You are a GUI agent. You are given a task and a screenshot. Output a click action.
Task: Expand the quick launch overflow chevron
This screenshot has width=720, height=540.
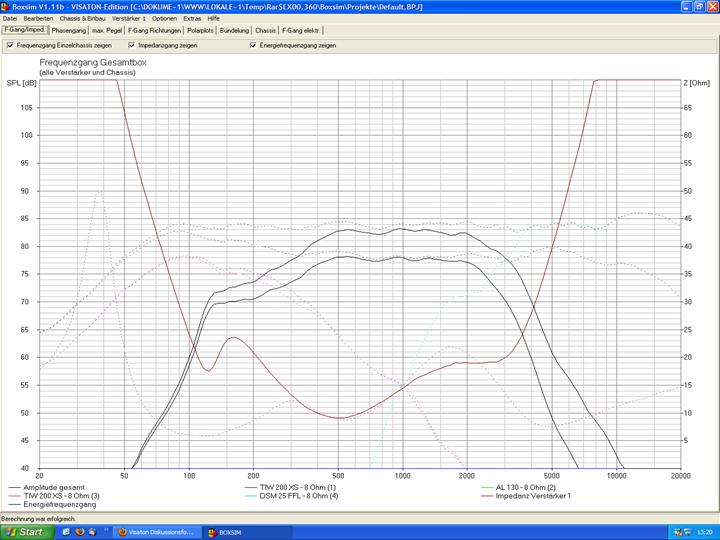click(104, 532)
